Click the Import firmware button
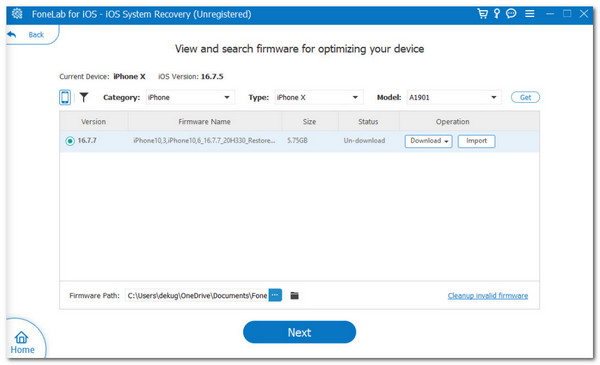 click(476, 141)
